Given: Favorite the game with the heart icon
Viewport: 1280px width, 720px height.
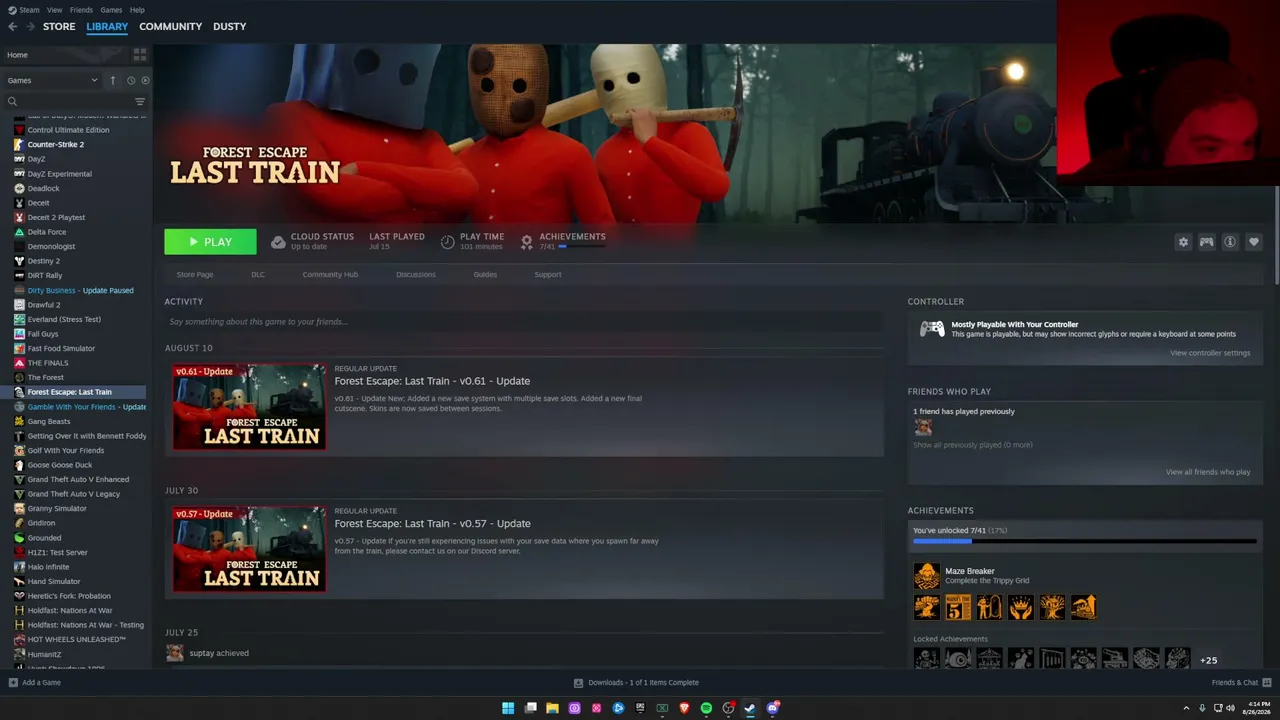Looking at the screenshot, I should (x=1254, y=242).
